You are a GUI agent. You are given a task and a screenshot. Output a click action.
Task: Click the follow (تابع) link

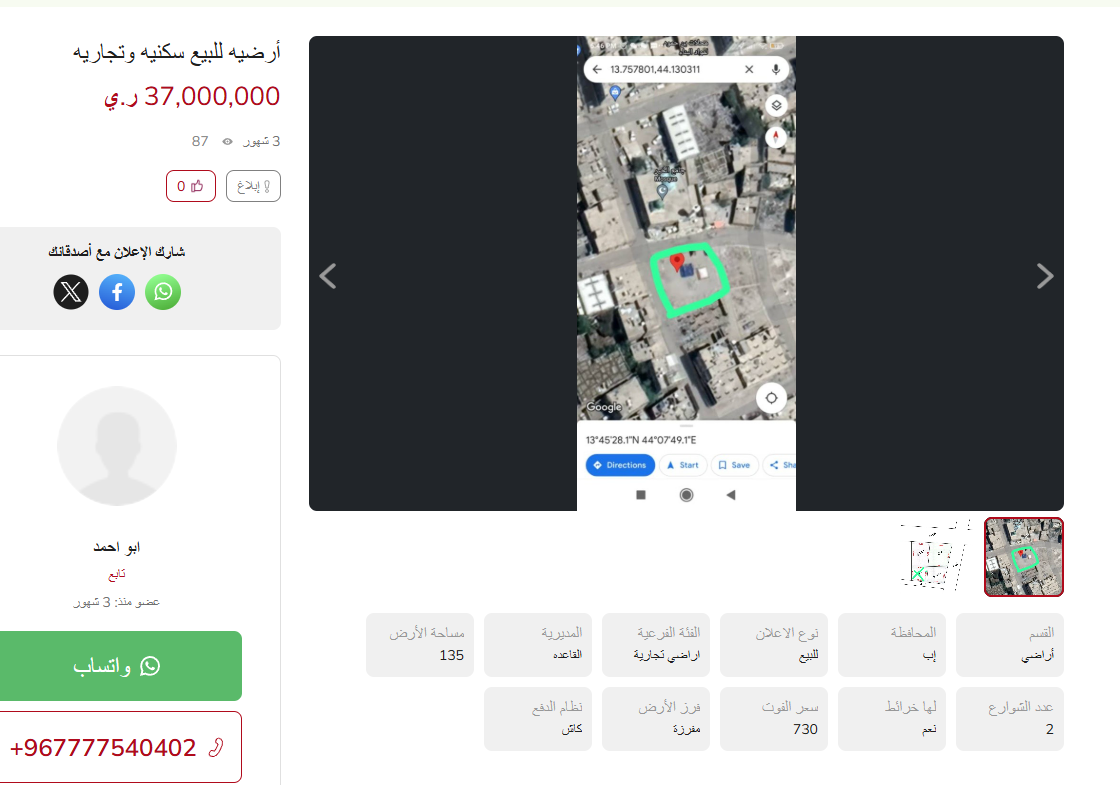pyautogui.click(x=116, y=574)
